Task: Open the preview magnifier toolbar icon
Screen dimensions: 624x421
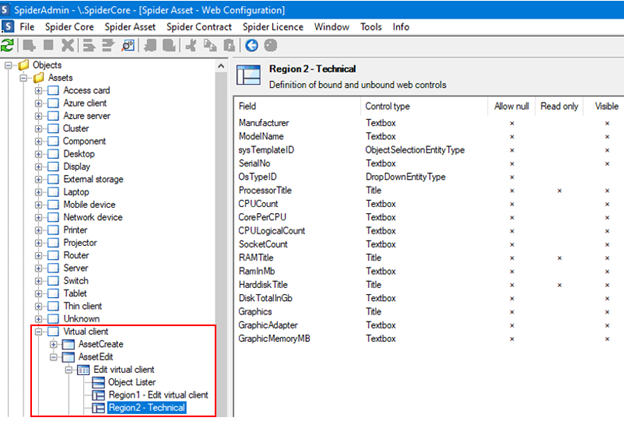Action: tap(128, 46)
